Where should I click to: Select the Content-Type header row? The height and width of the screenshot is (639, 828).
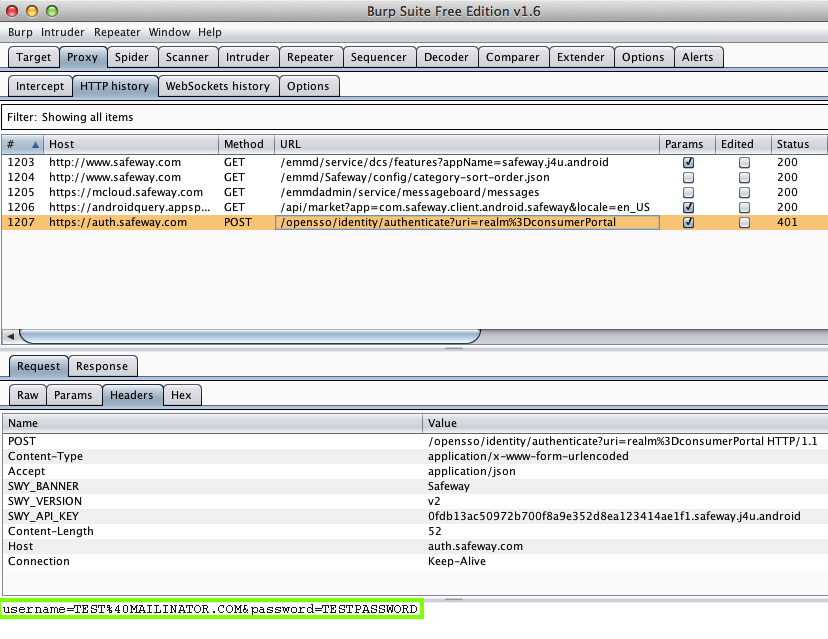click(x=415, y=456)
